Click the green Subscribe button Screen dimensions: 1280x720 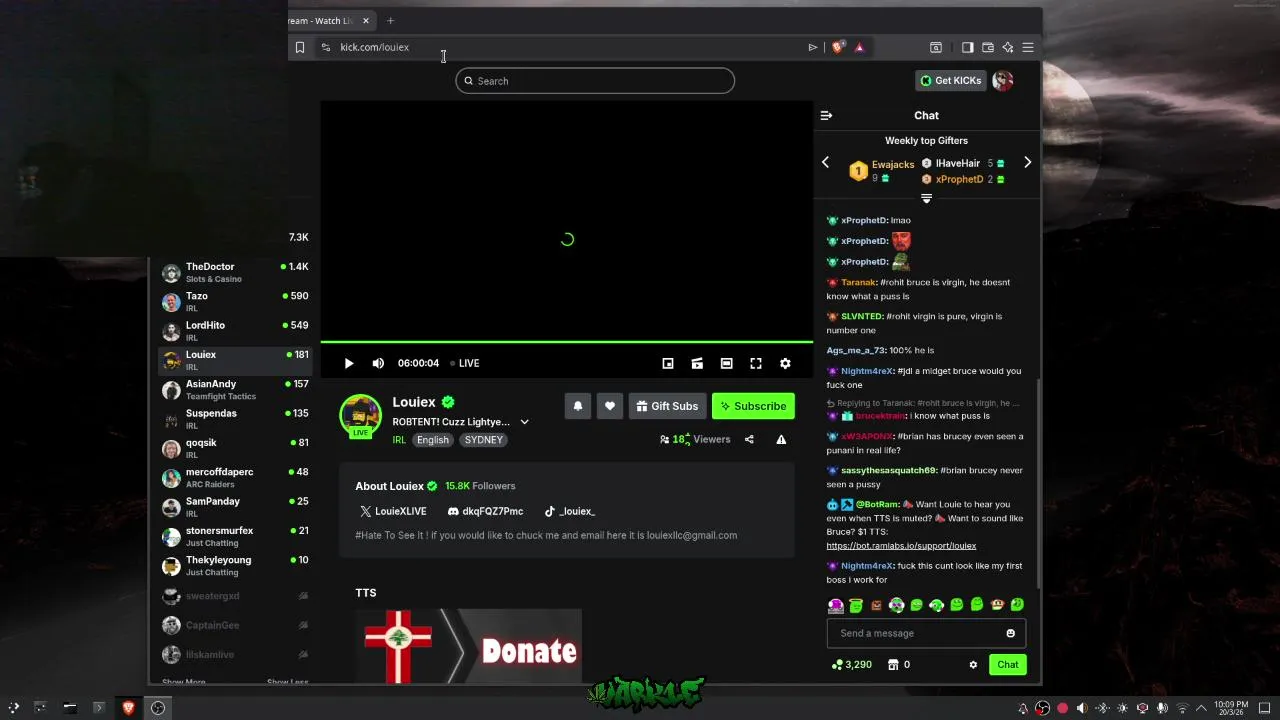(753, 406)
